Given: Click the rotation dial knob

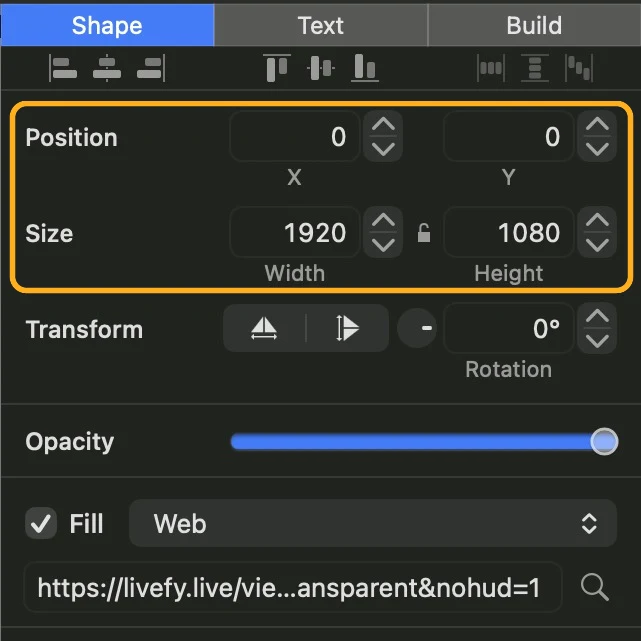Looking at the screenshot, I should click(417, 328).
